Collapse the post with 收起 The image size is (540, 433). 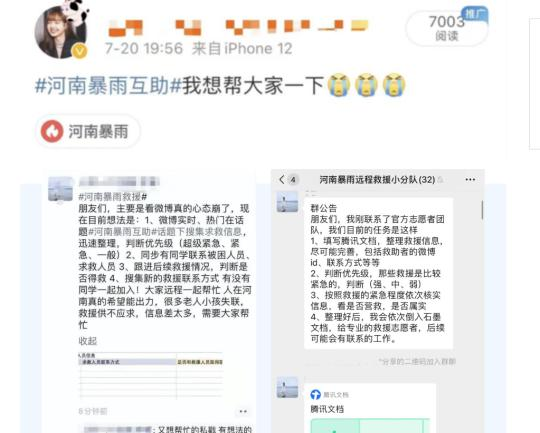click(x=88, y=341)
